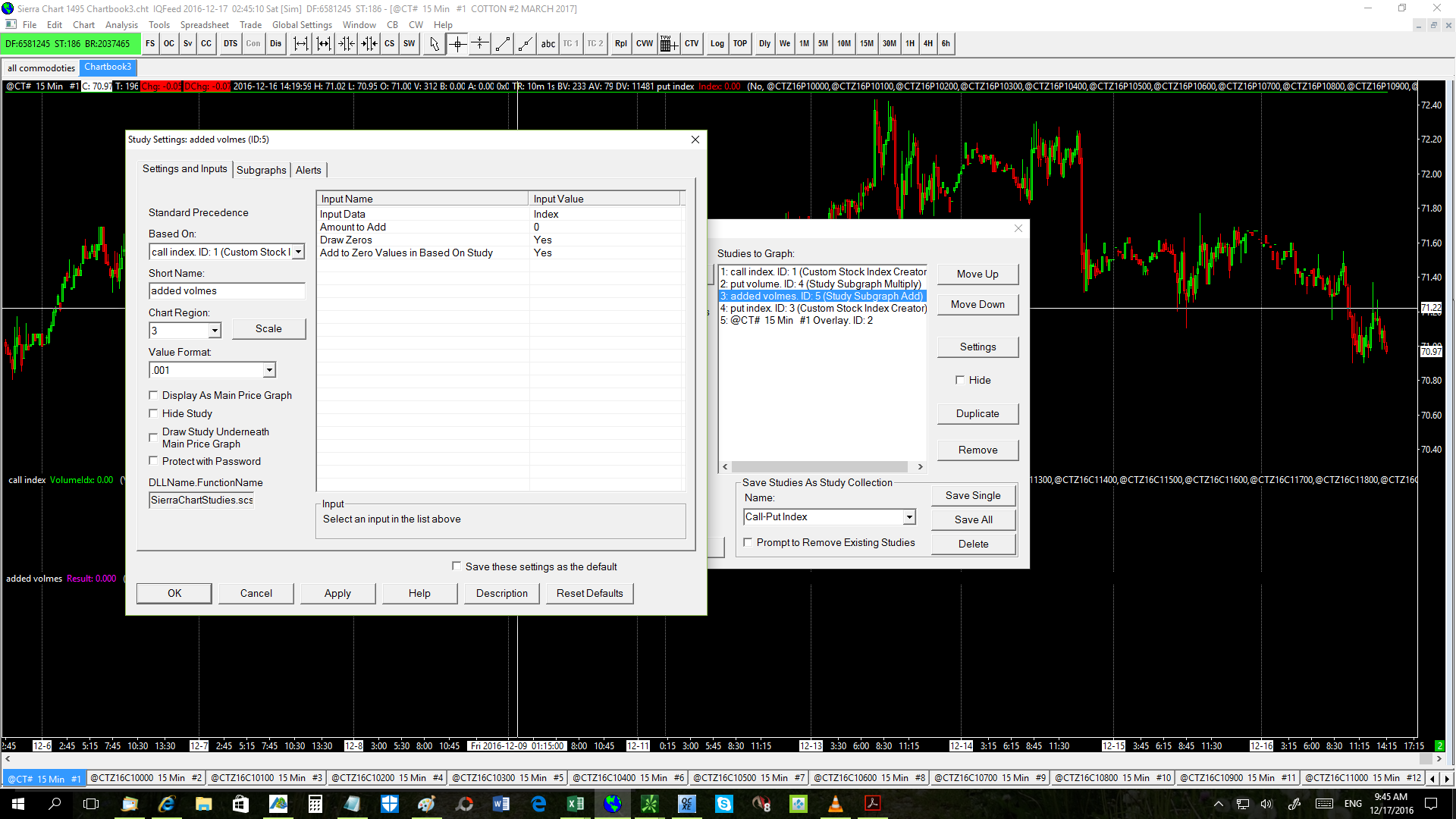
Task: Open Skype from the taskbar
Action: 724,804
